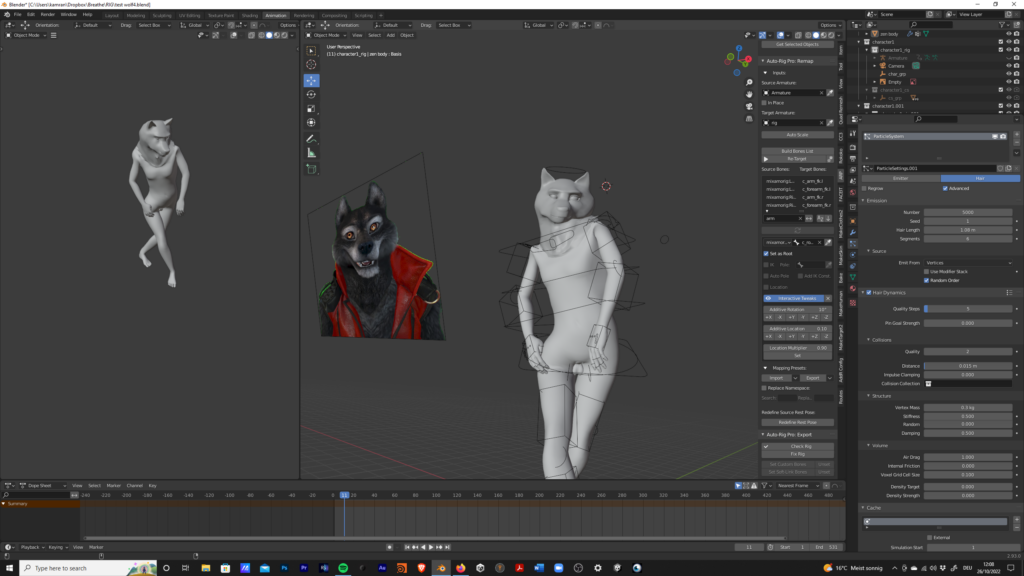Open the Dope Sheet Marker menu

(114, 485)
